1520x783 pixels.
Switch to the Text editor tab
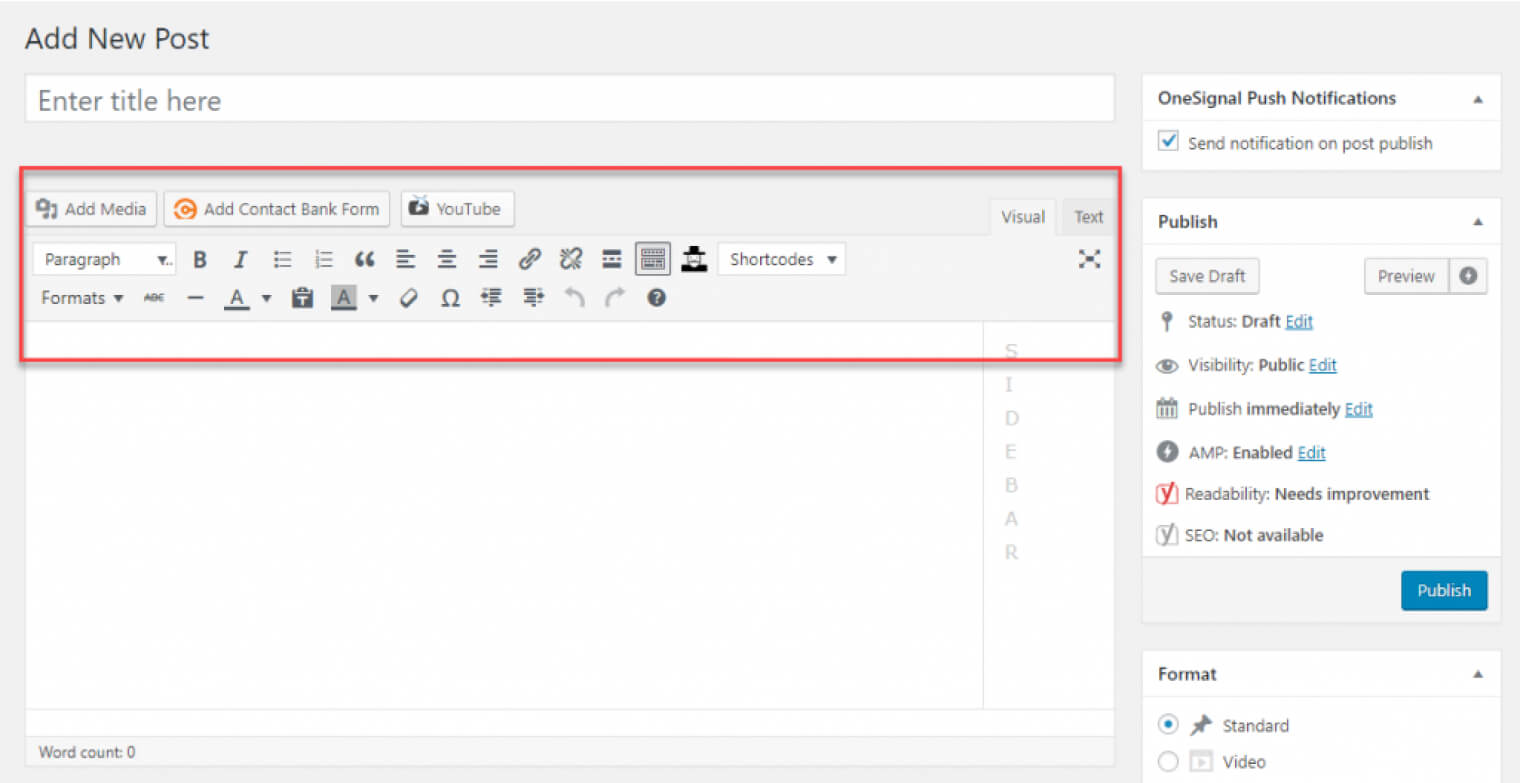[x=1088, y=217]
